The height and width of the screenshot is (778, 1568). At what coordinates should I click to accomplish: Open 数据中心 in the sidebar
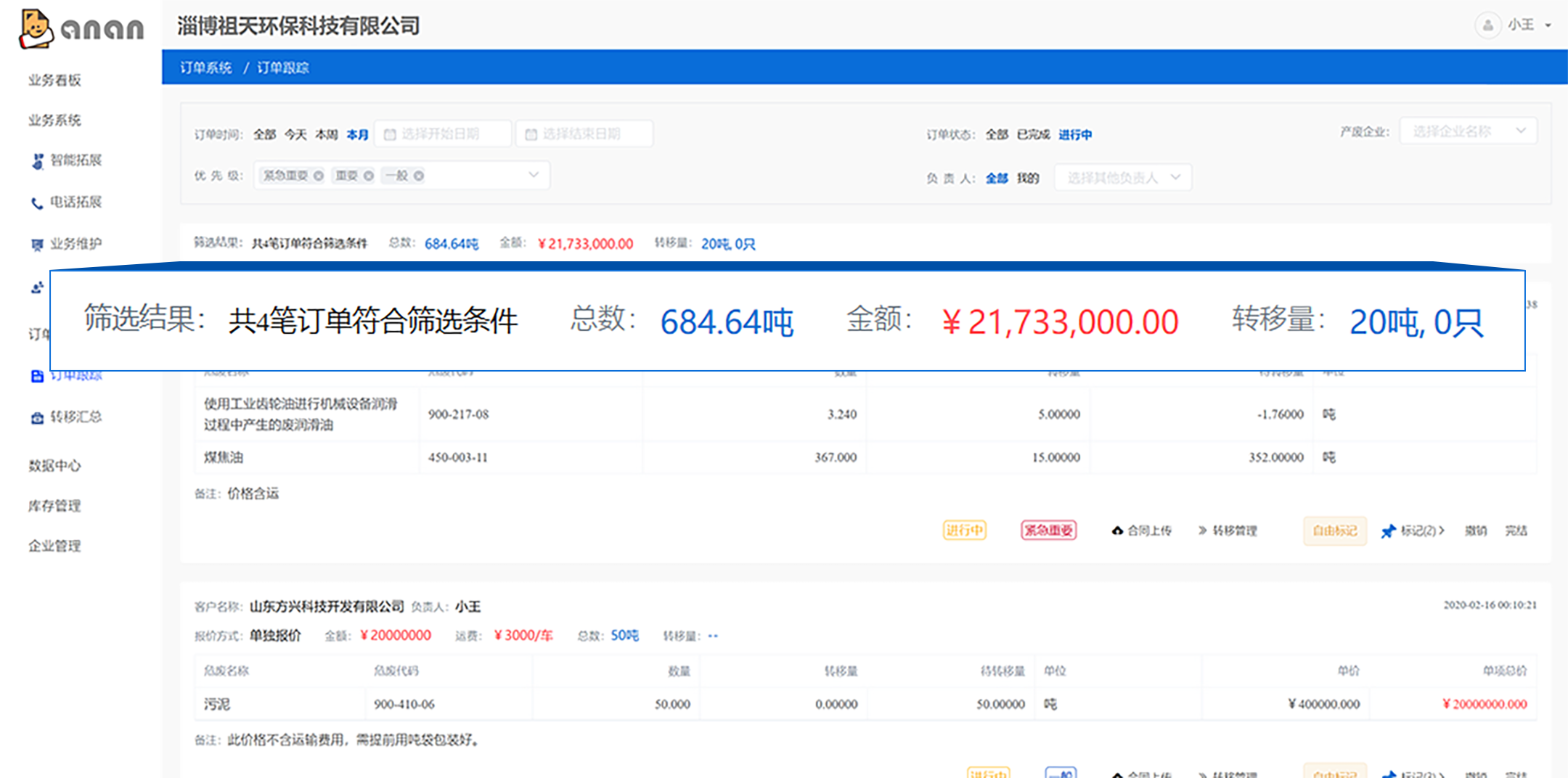54,466
